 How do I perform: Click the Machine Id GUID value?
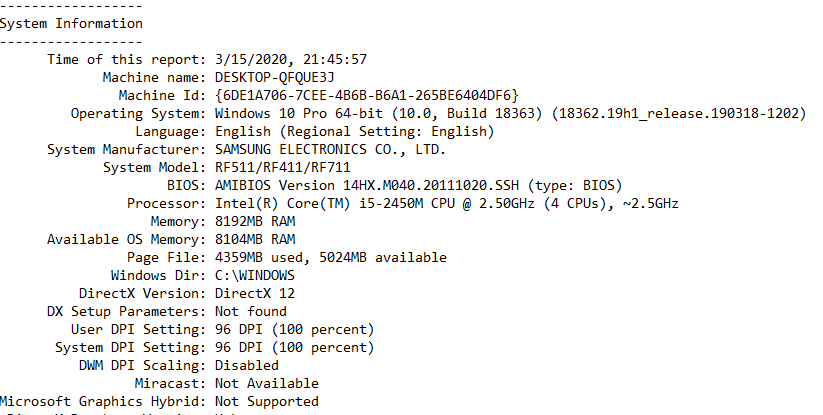click(367, 95)
